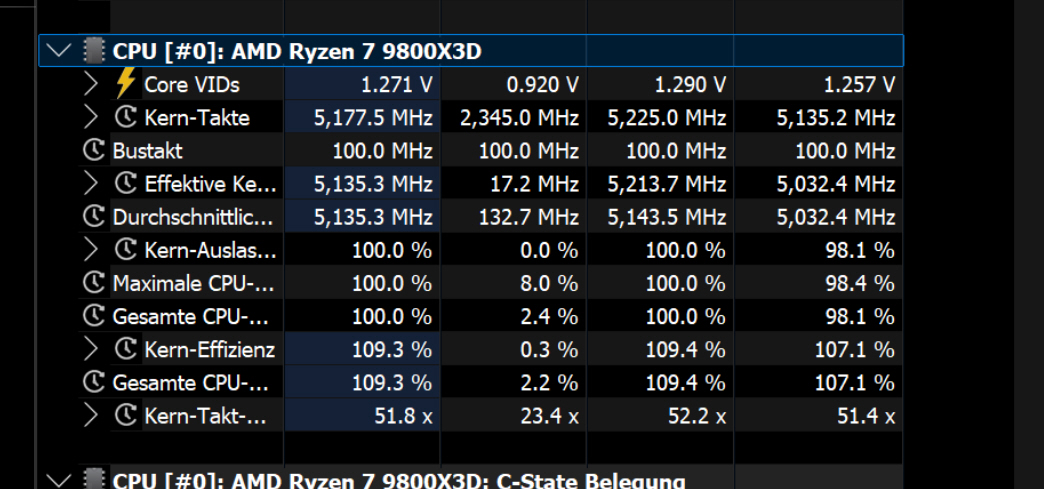Click the clock icon beside Gesamte CPU-... 109.3 % row

coord(94,382)
